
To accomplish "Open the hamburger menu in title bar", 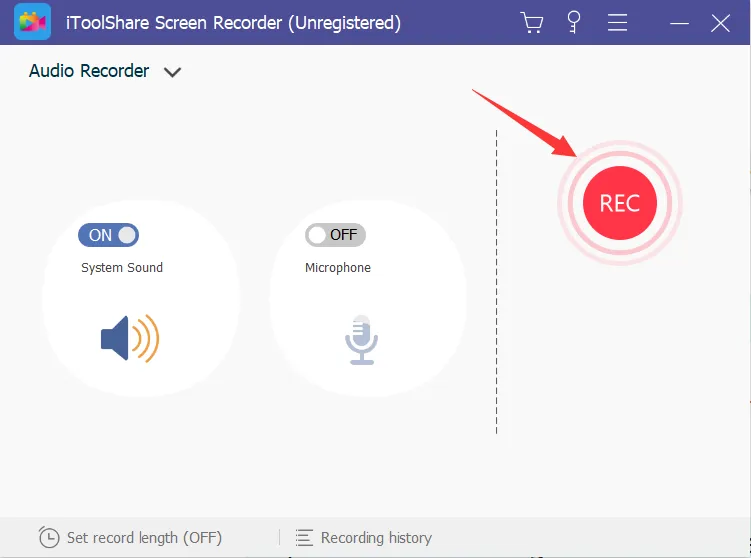I will [x=617, y=23].
